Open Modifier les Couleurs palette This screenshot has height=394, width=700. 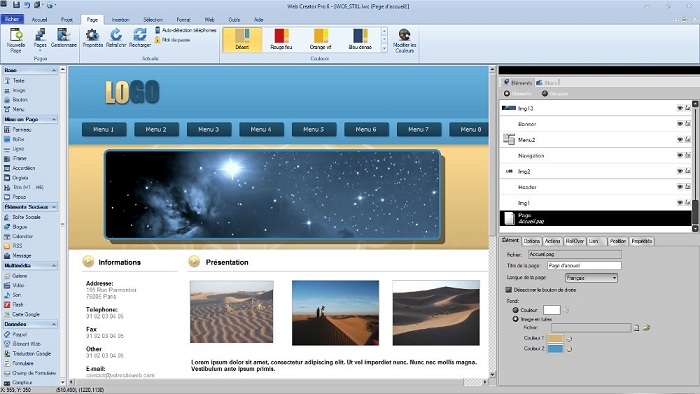click(404, 41)
